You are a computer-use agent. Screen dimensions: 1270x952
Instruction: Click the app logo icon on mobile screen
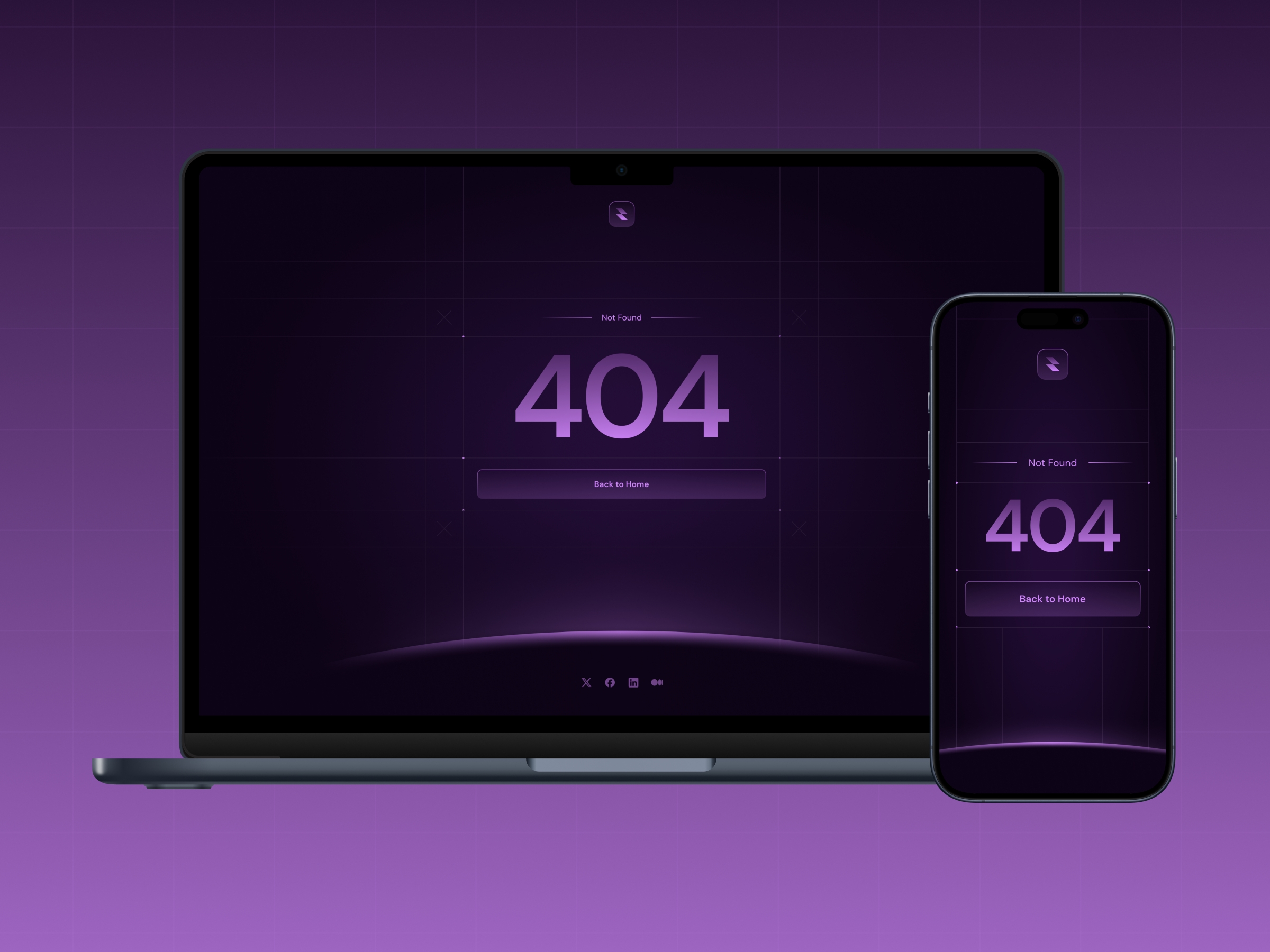(1053, 363)
